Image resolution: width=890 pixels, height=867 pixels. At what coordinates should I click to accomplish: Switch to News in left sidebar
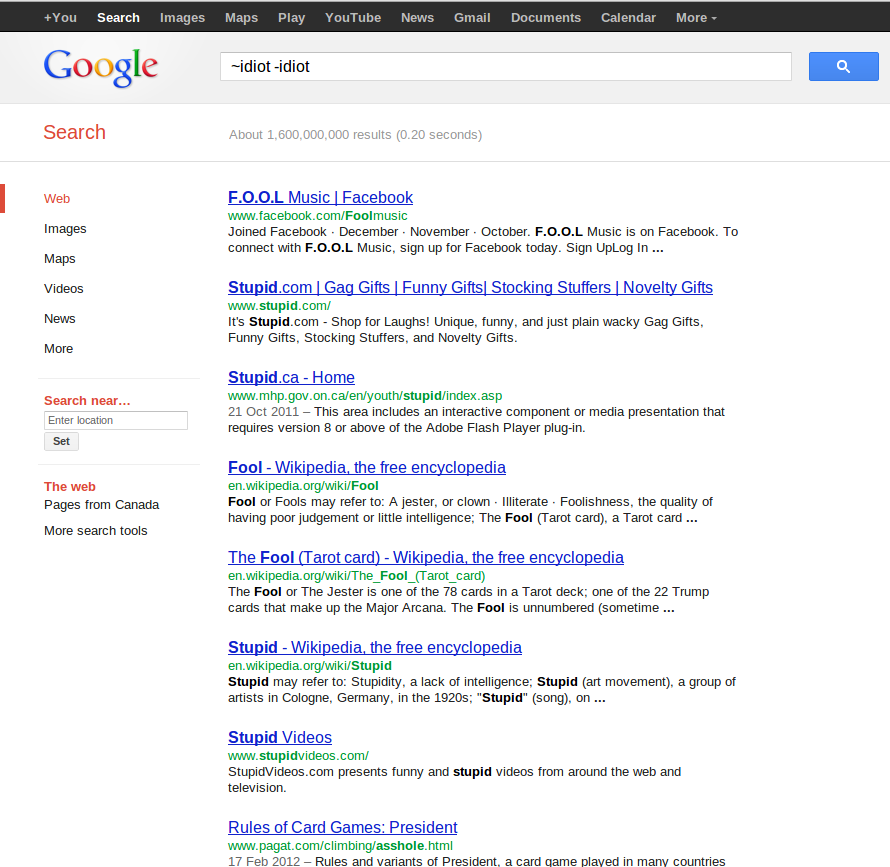(60, 319)
